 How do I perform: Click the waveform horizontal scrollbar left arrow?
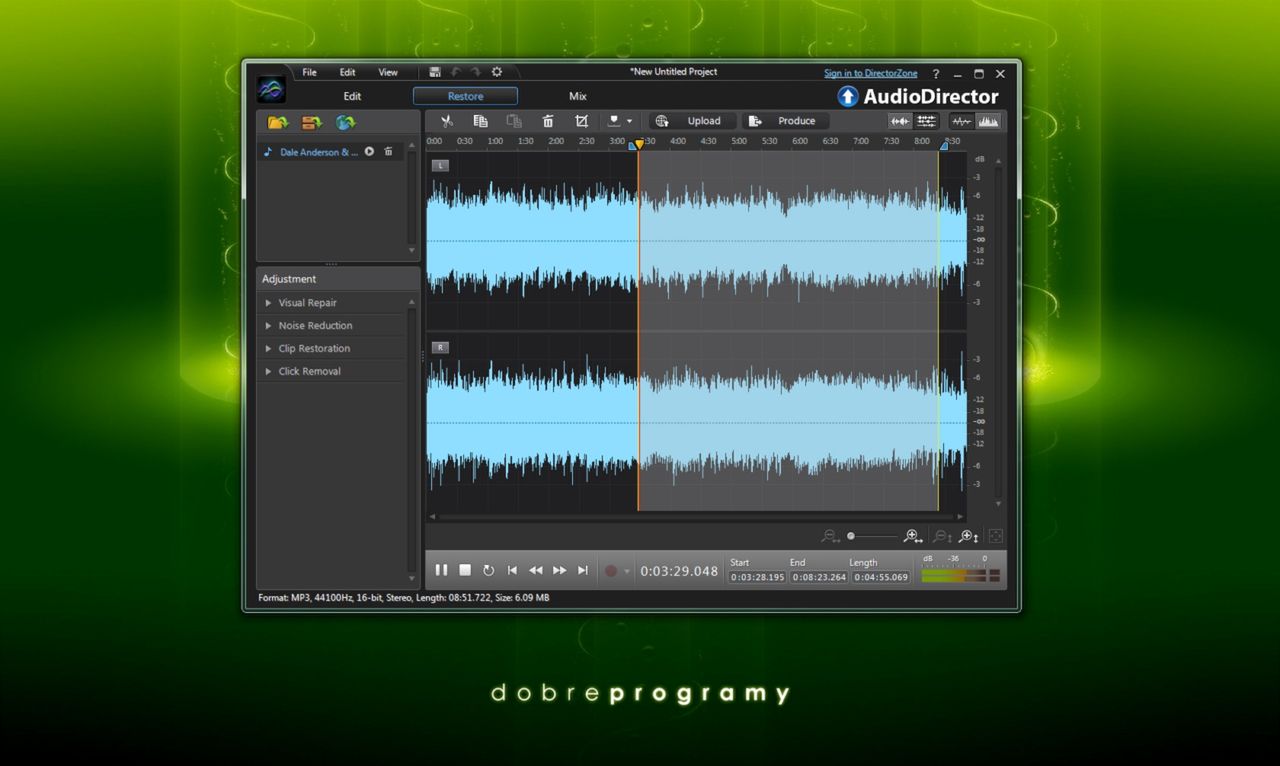tap(432, 517)
